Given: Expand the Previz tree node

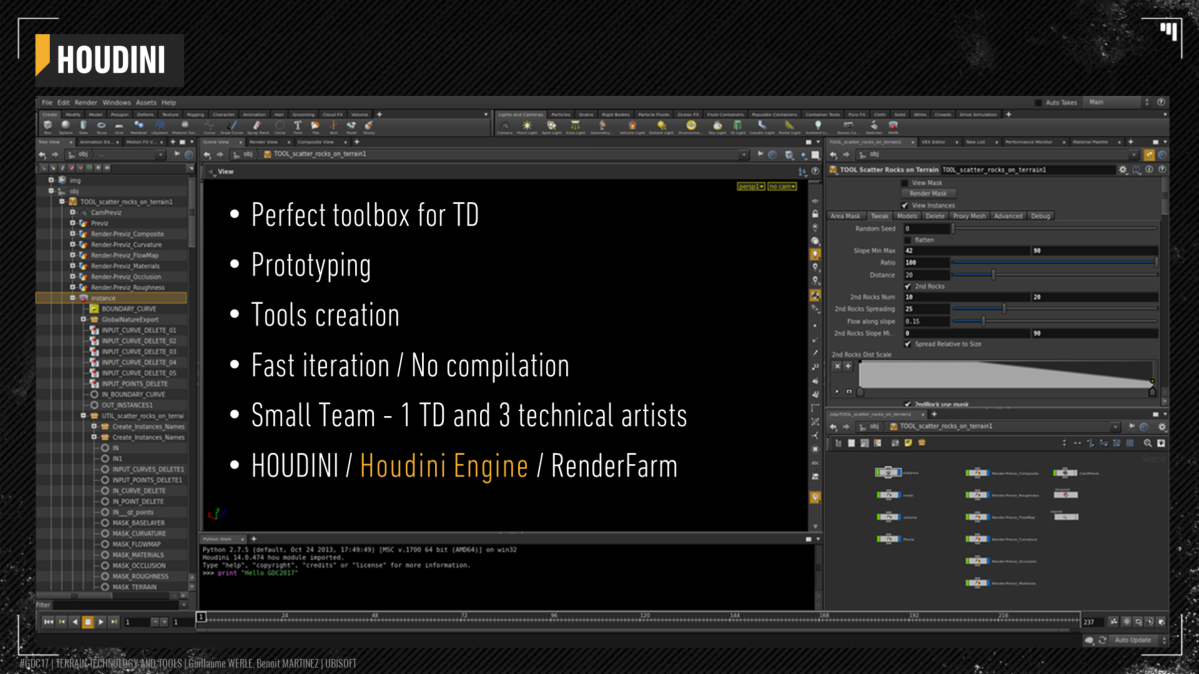Looking at the screenshot, I should [x=73, y=223].
